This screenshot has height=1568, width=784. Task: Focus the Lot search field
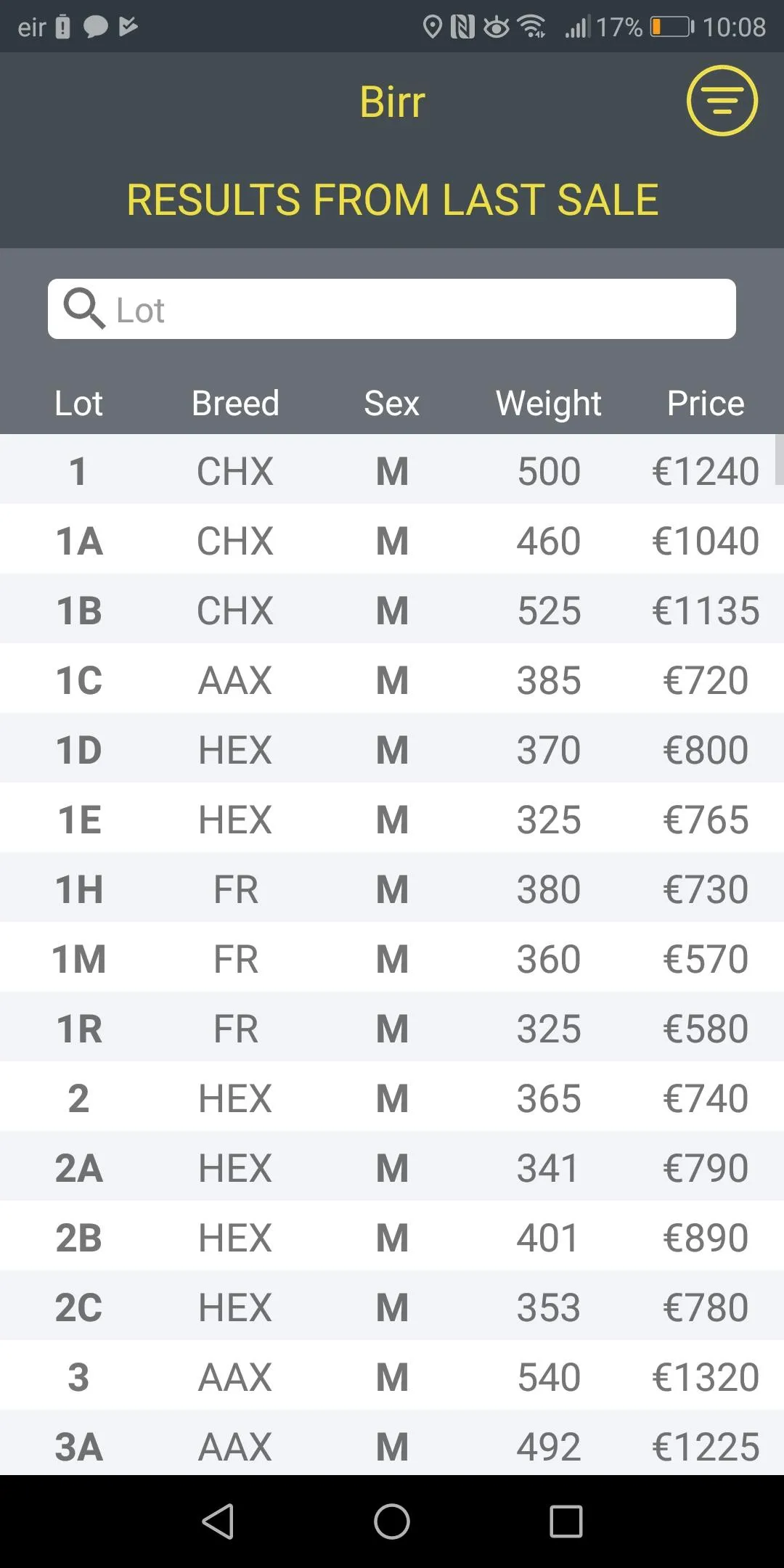point(392,309)
